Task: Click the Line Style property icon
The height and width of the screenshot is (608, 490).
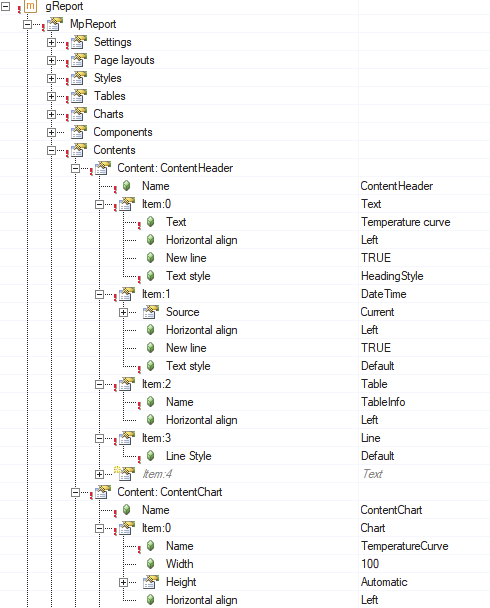Action: 150,456
